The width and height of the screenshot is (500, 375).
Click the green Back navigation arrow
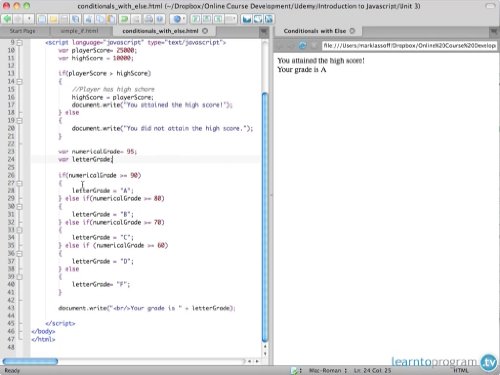point(7,19)
